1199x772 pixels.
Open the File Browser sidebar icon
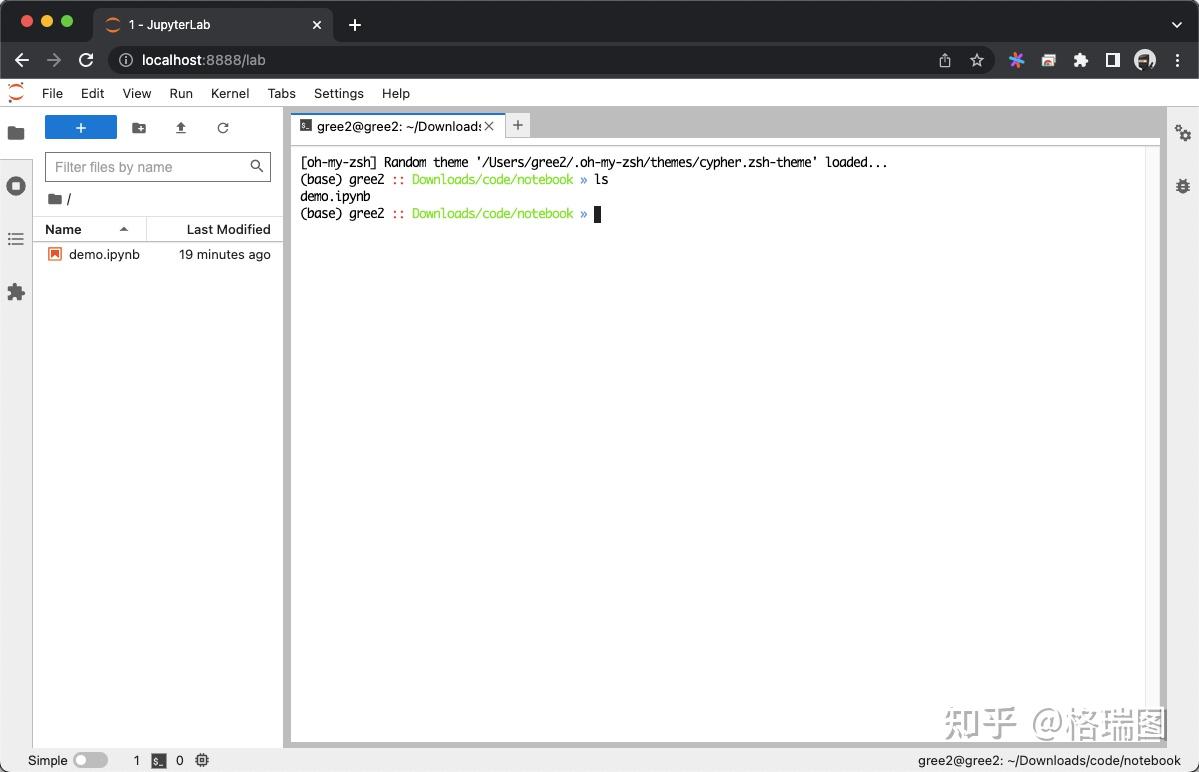click(x=16, y=133)
